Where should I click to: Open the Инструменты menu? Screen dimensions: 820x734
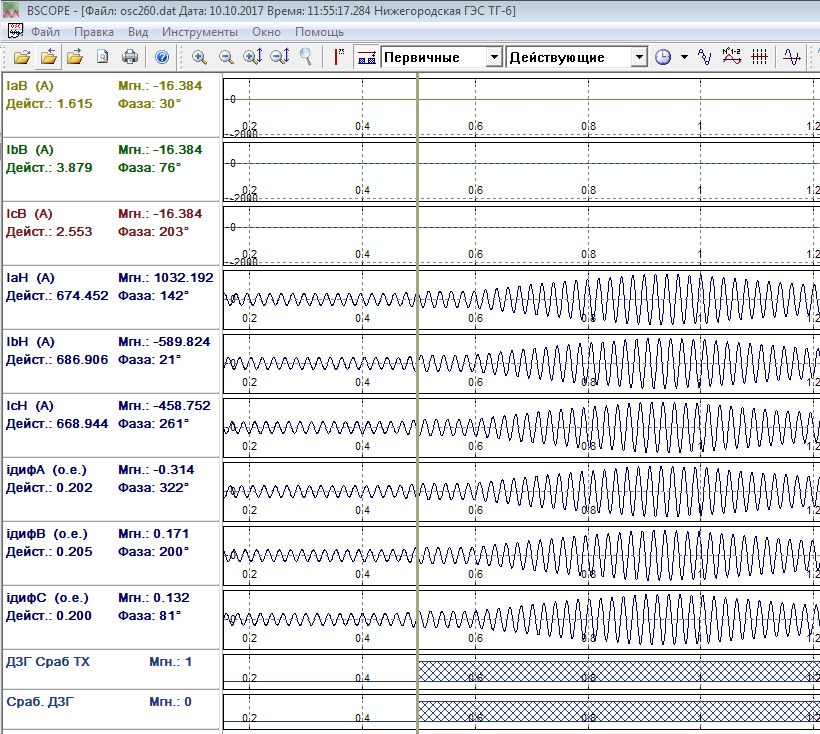199,32
